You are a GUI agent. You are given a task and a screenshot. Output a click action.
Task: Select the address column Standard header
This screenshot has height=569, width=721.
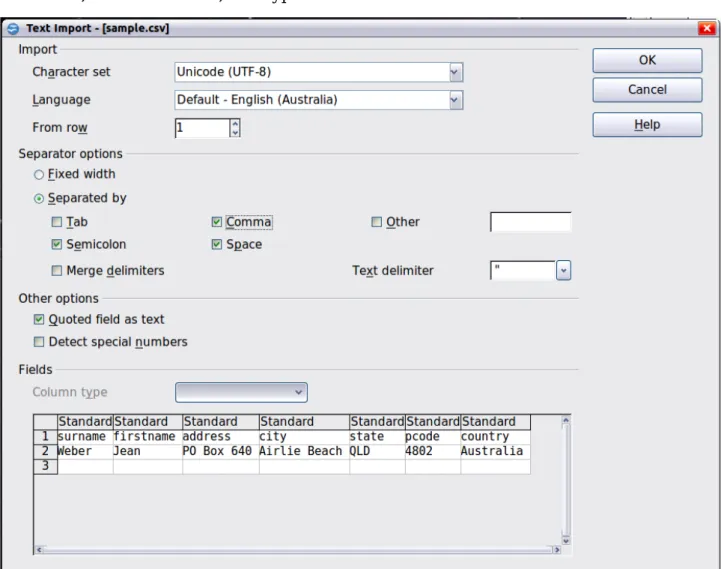[221, 422]
